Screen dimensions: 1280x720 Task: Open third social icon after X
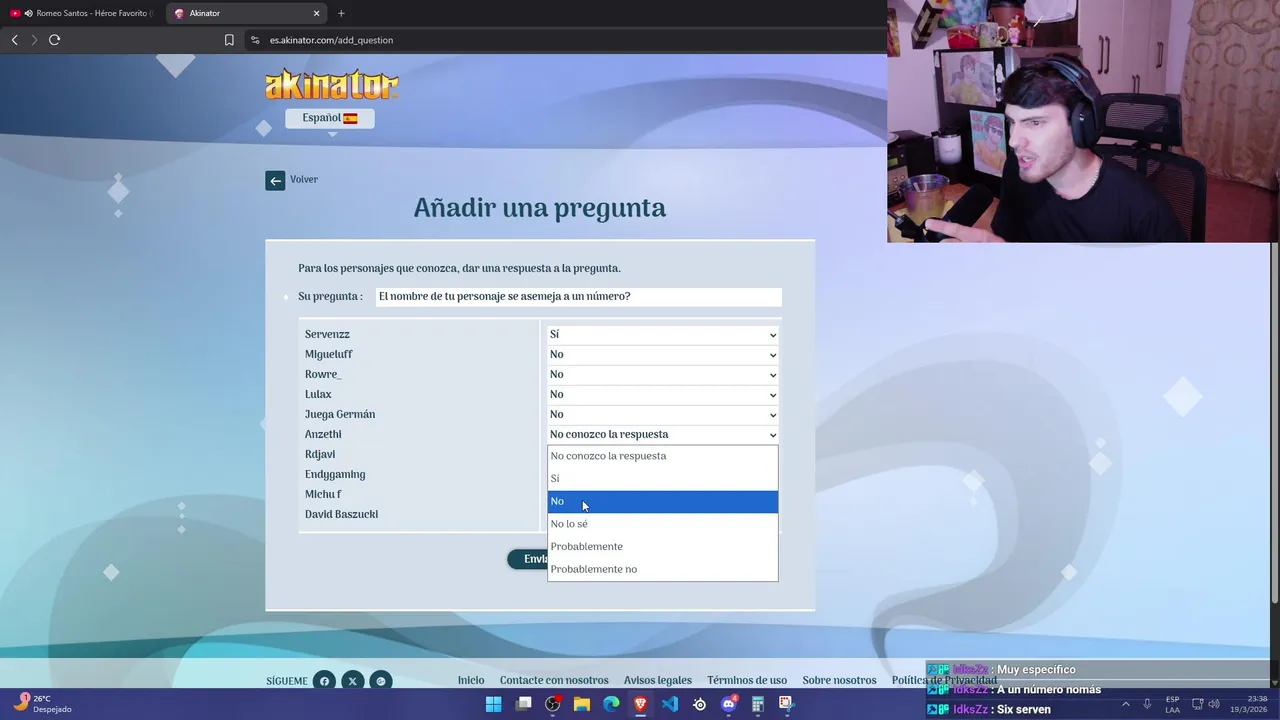(x=380, y=681)
